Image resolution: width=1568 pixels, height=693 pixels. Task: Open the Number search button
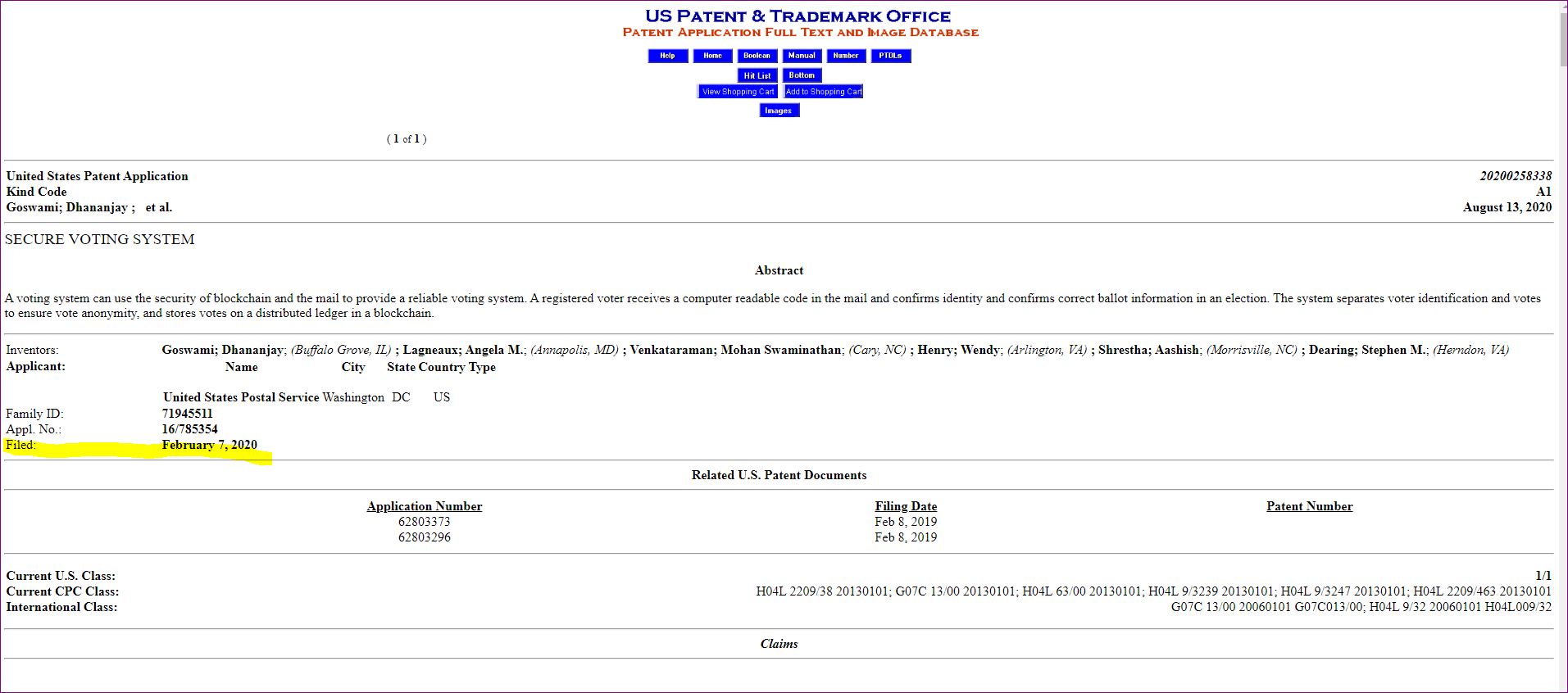pyautogui.click(x=846, y=56)
